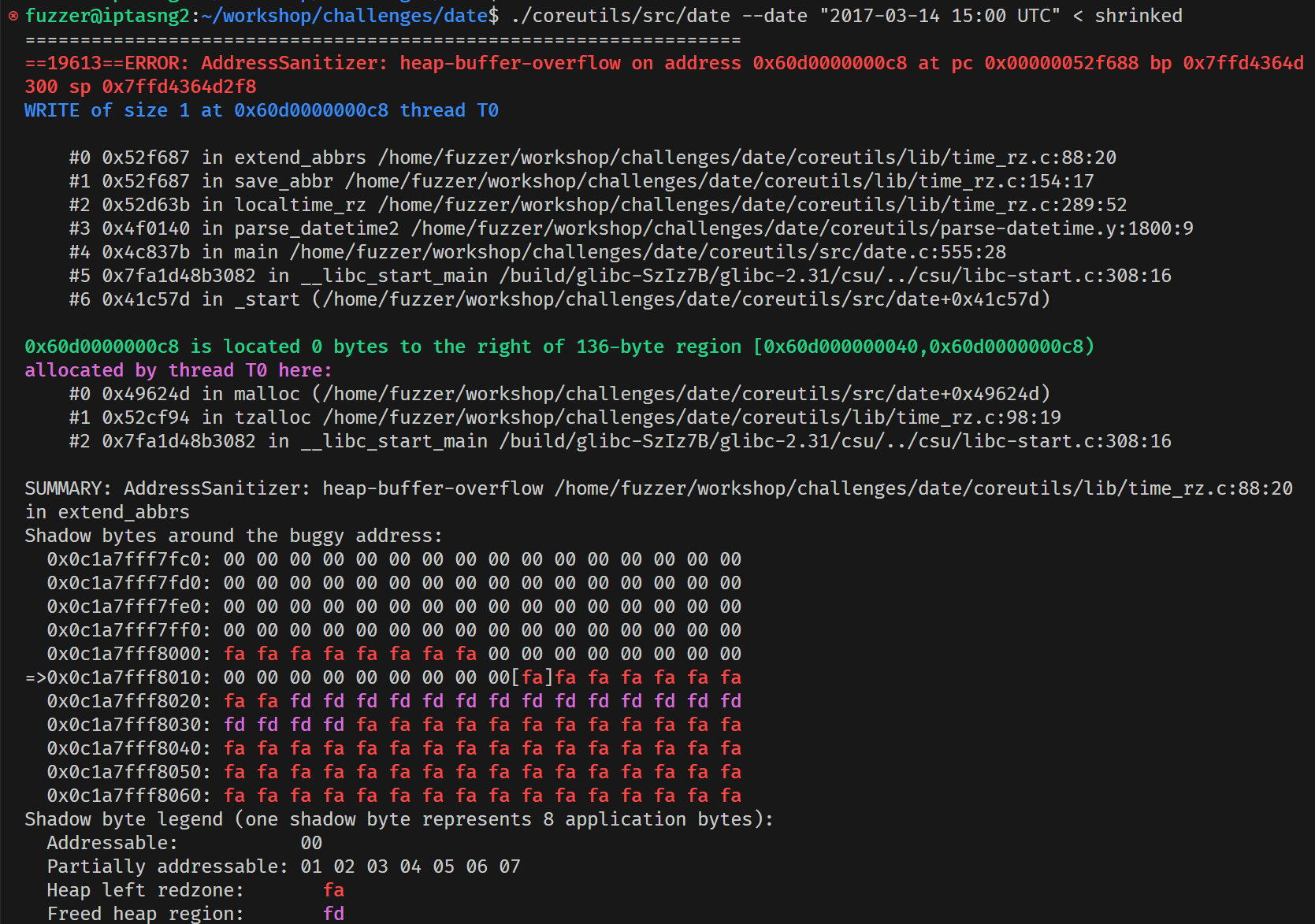Viewport: 1315px width, 924px height.
Task: Click '==19613==ERROR: AddressSanitizer:' text
Action: pos(206,63)
